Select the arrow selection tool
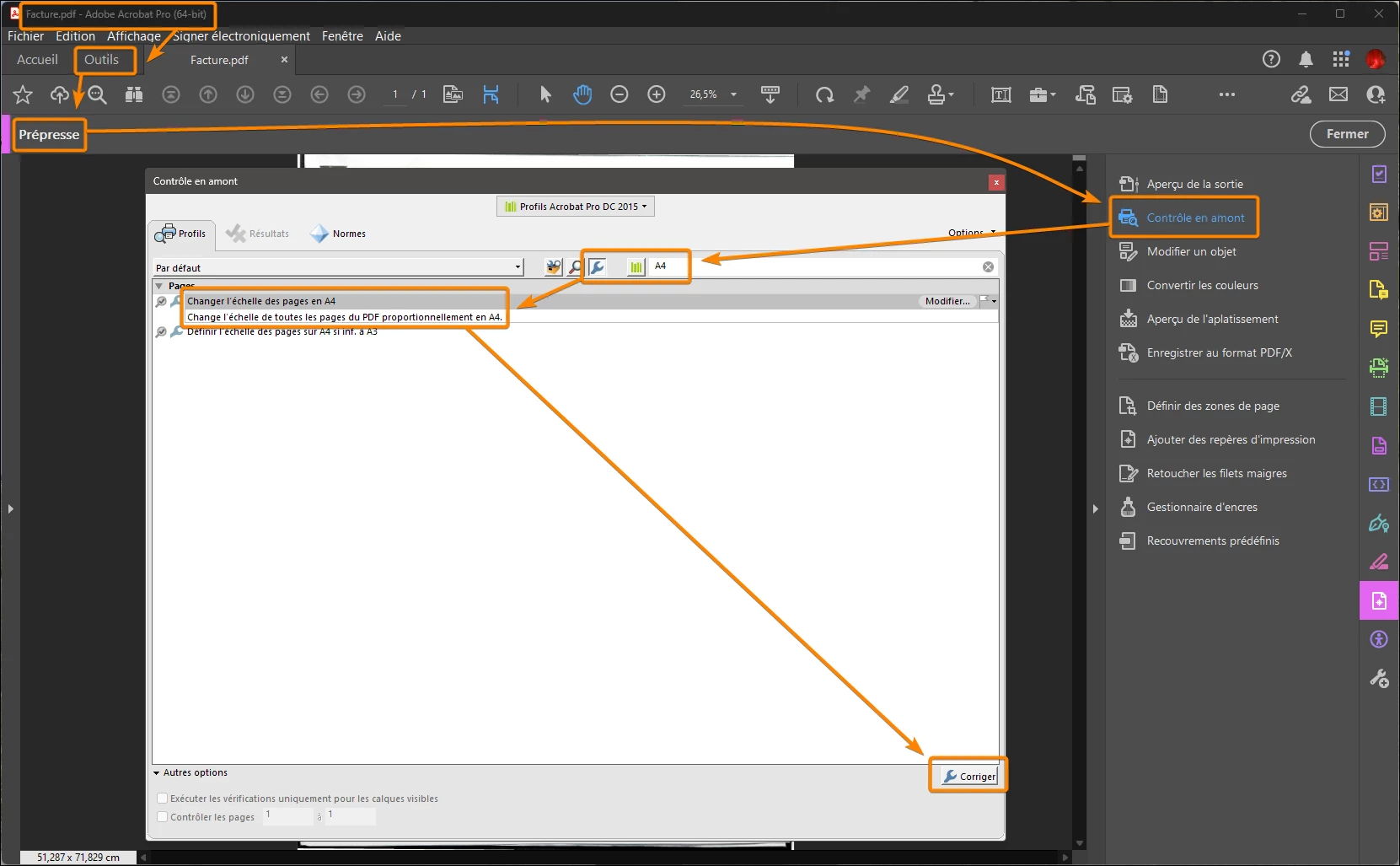 pyautogui.click(x=545, y=94)
